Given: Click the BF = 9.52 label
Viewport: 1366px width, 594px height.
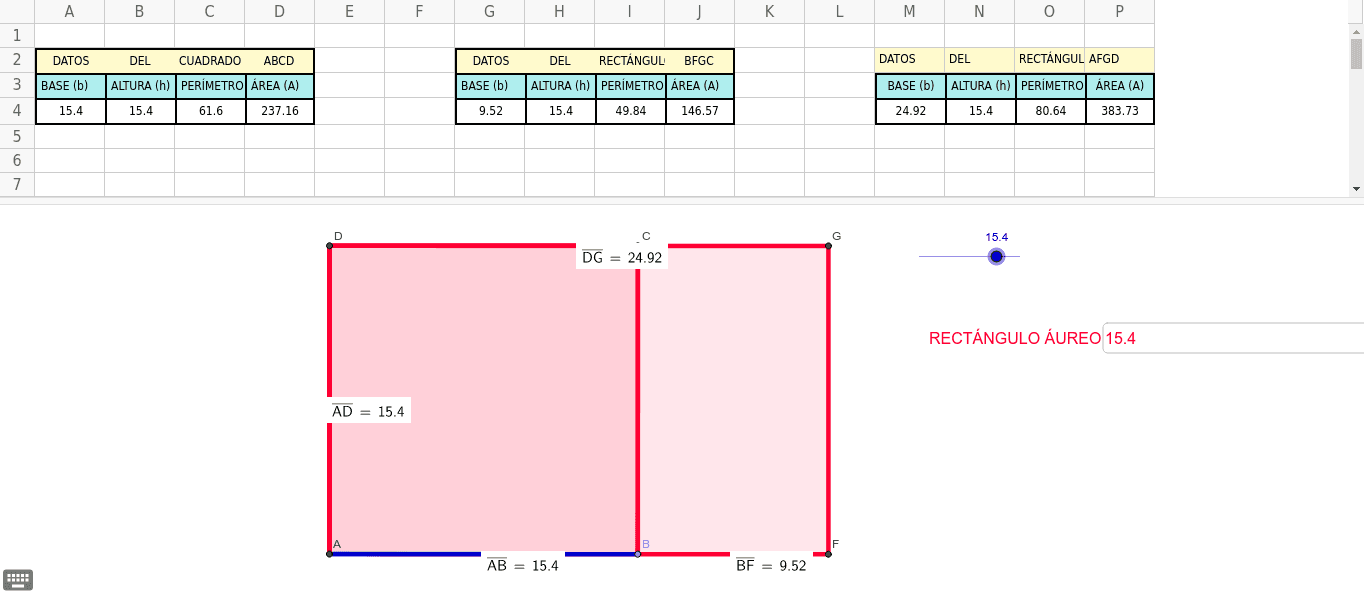Looking at the screenshot, I should (771, 565).
